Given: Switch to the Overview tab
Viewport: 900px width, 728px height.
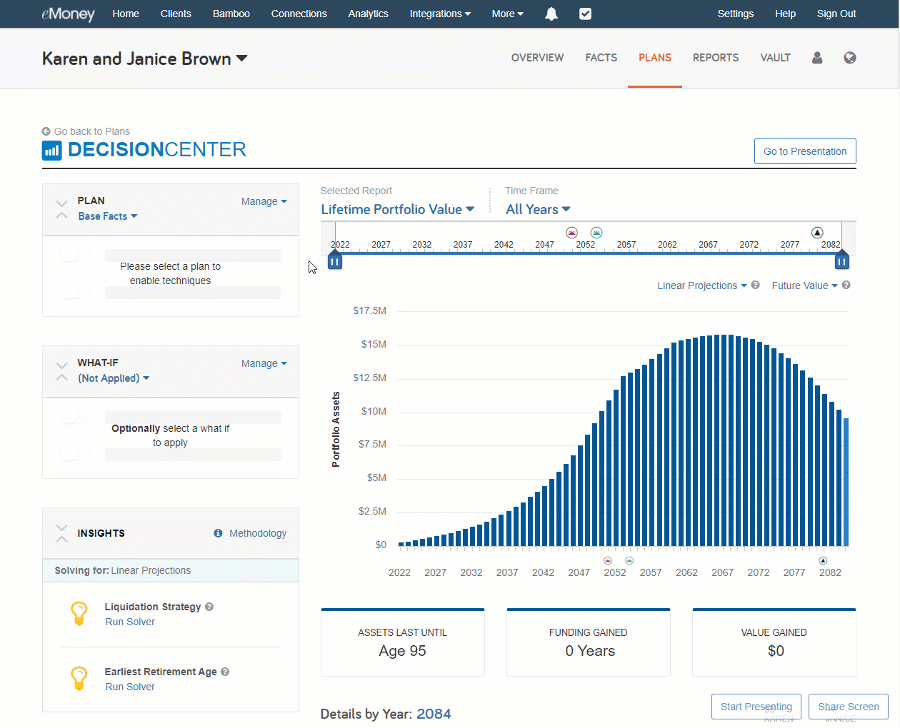Looking at the screenshot, I should click(537, 57).
